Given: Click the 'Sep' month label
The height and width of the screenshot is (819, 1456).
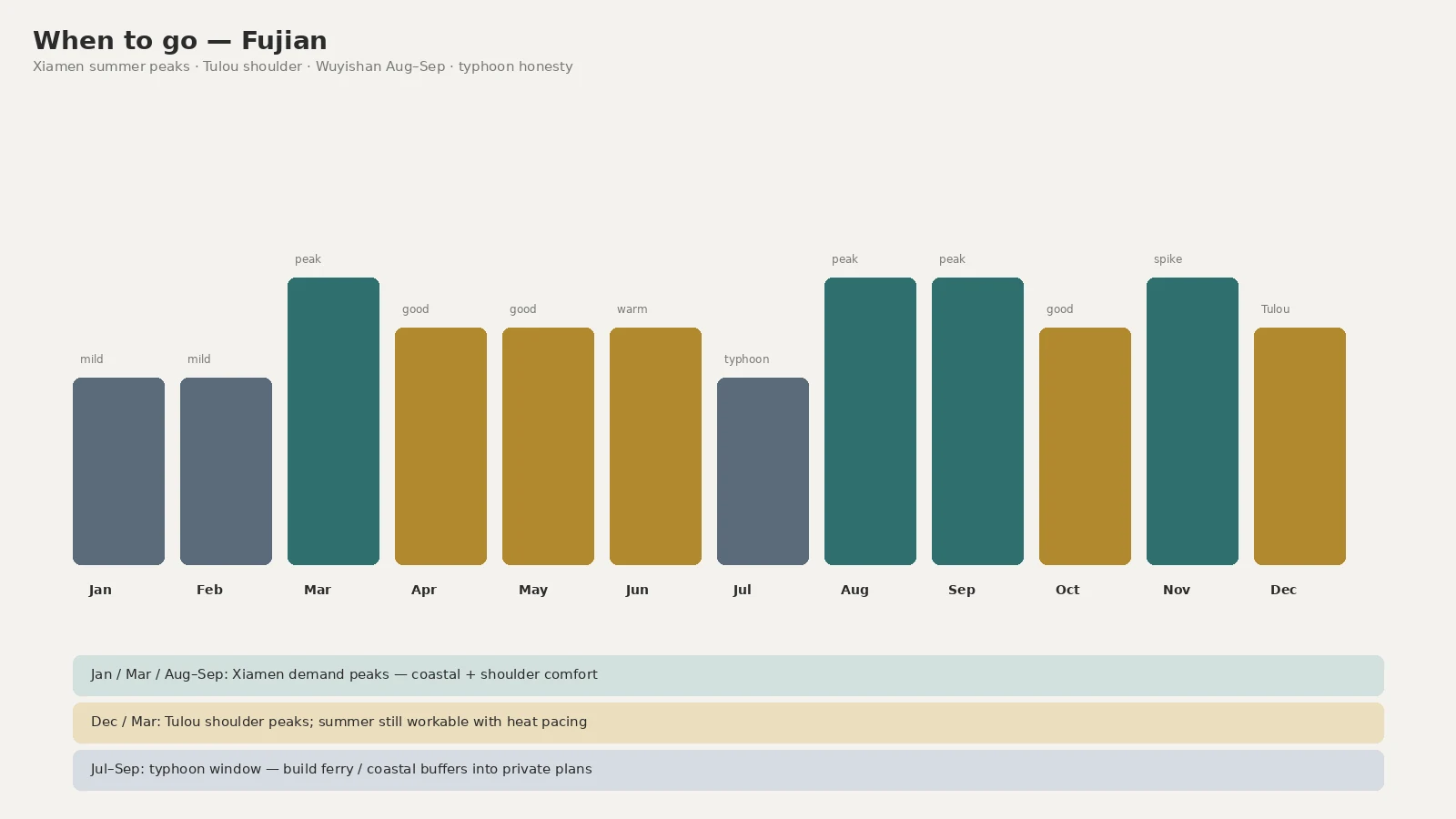Looking at the screenshot, I should click(962, 590).
